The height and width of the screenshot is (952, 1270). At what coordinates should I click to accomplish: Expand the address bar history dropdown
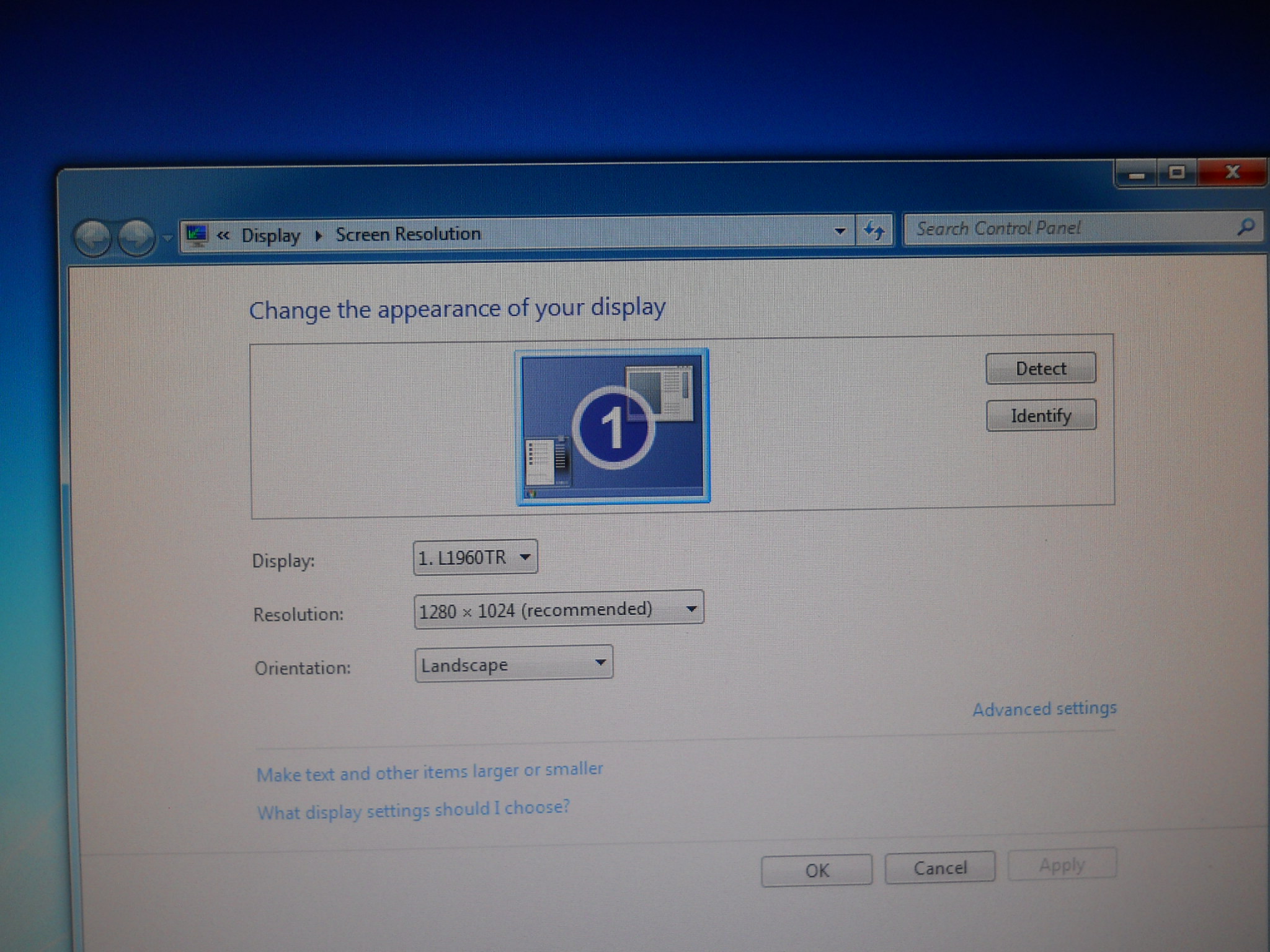[840, 231]
